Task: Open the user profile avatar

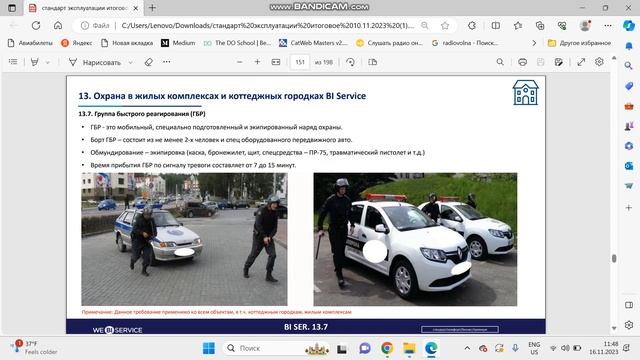Action: click(585, 25)
